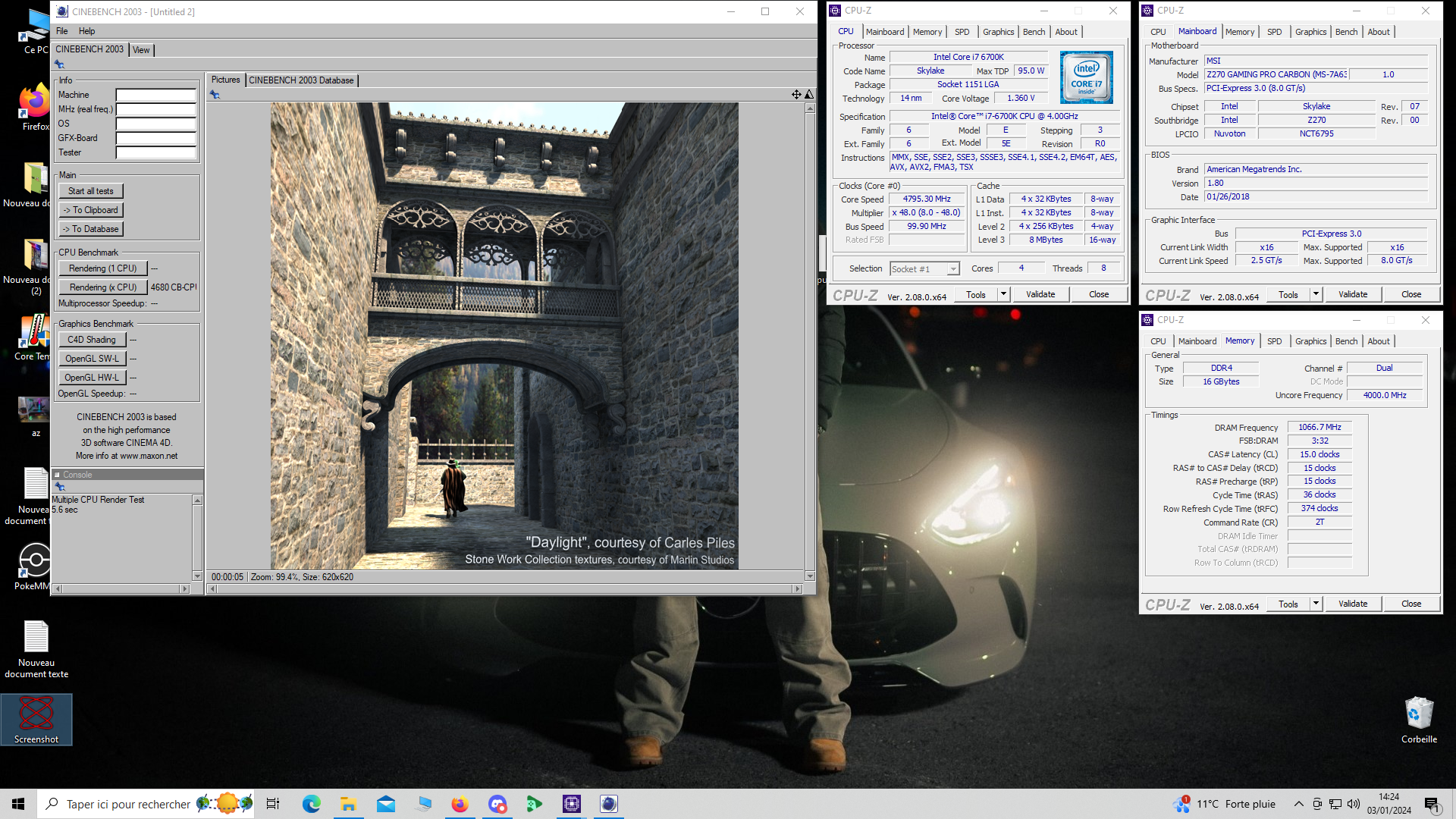This screenshot has width=1456, height=819.
Task: Run OpenGL SW-L test
Action: tap(92, 359)
